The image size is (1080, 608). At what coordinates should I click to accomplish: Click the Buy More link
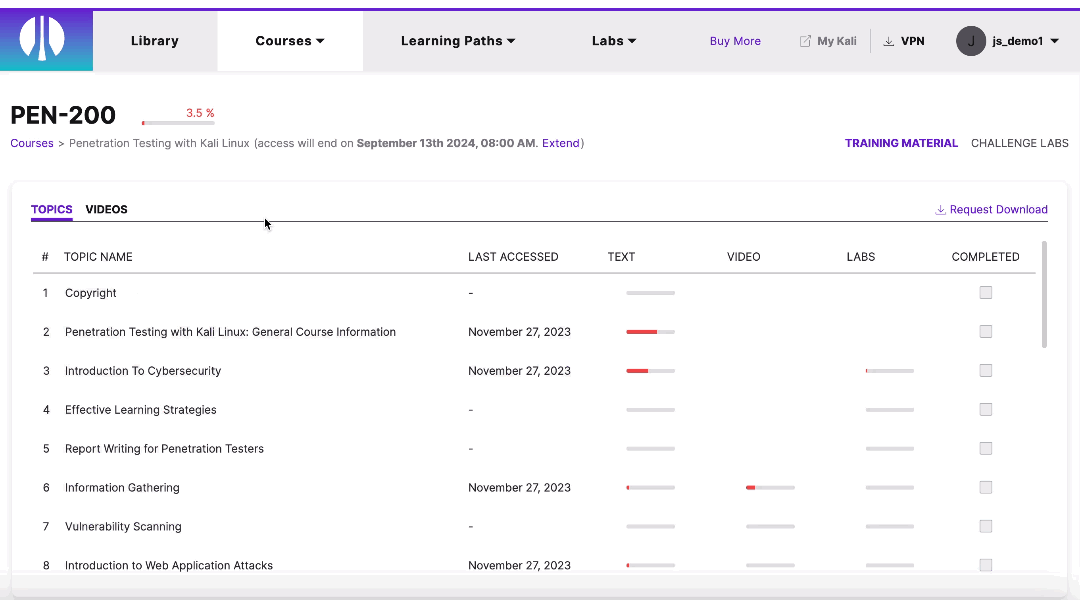coord(735,41)
